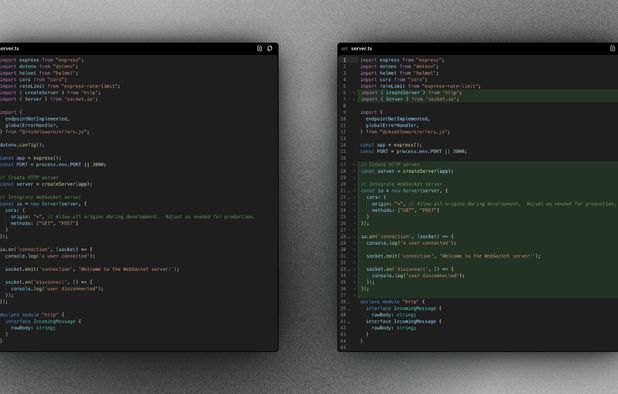Collapse the fold arrow at line 21 in the right window
The height and width of the screenshot is (394, 618).
(349, 191)
